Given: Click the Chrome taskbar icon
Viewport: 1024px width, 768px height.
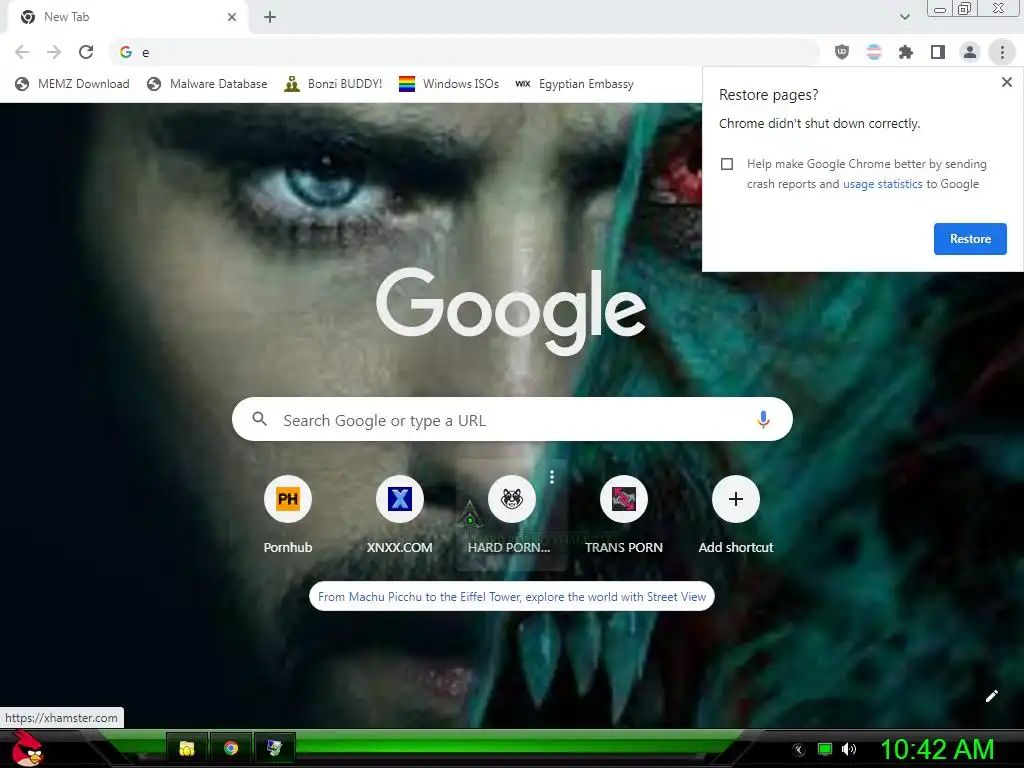Looking at the screenshot, I should (231, 748).
